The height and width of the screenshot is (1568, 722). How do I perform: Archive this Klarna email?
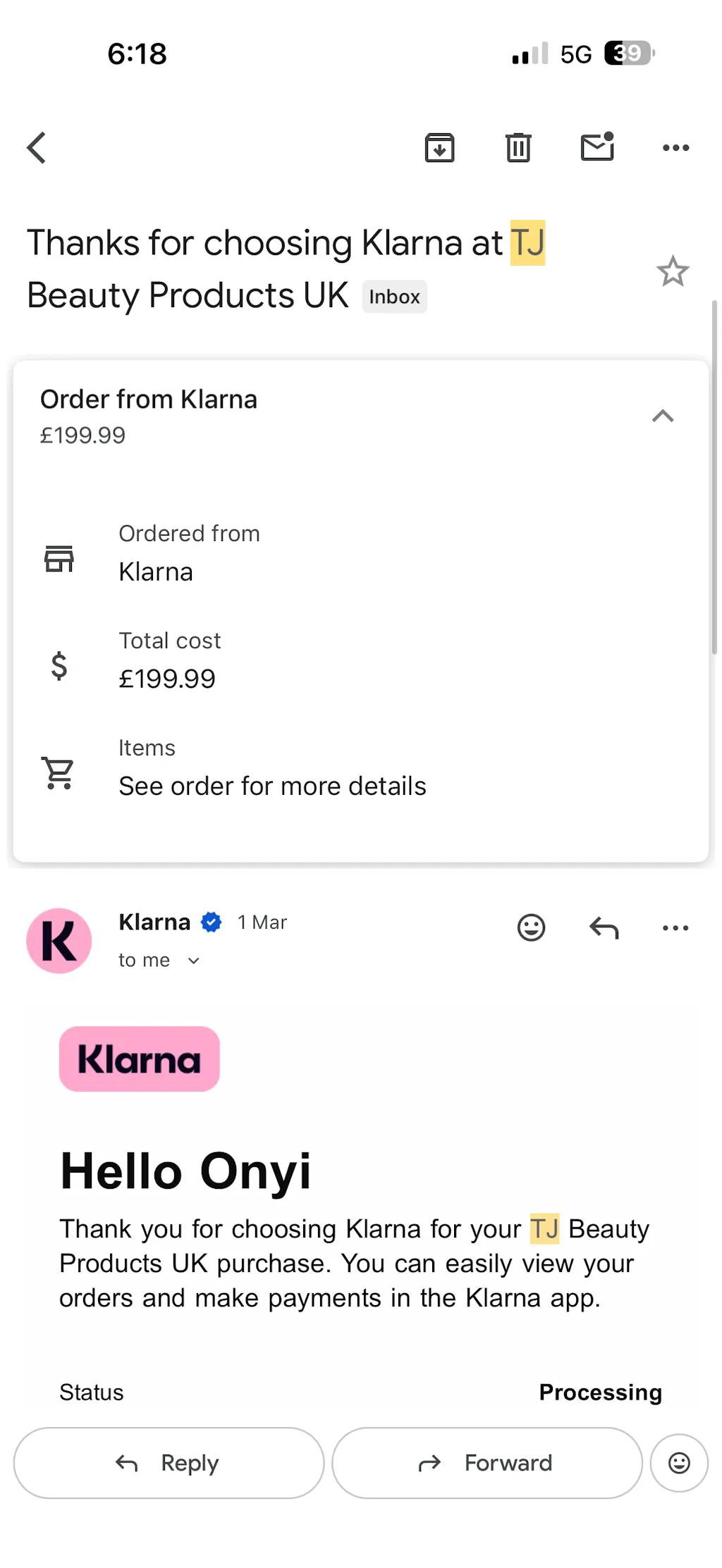[x=439, y=148]
